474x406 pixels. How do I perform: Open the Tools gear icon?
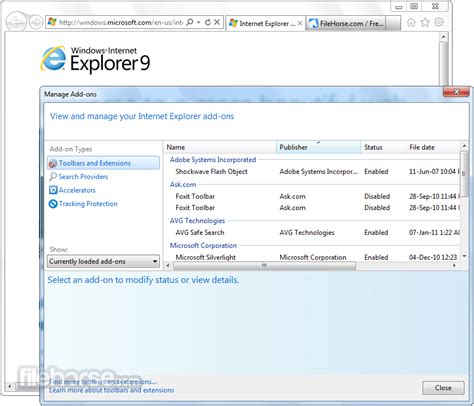coord(439,22)
